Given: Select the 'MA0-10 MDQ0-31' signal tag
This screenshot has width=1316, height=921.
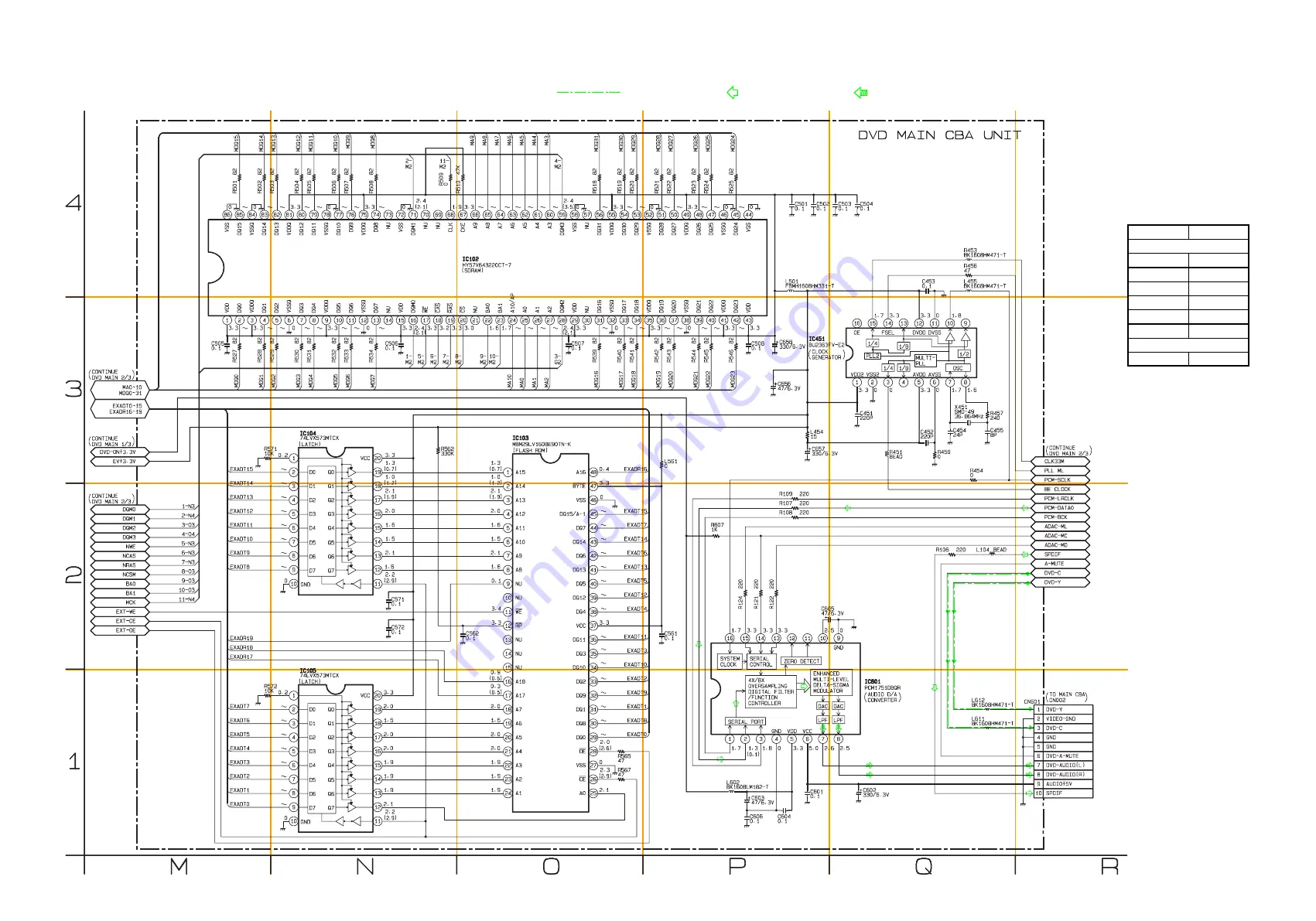Looking at the screenshot, I should [x=118, y=390].
